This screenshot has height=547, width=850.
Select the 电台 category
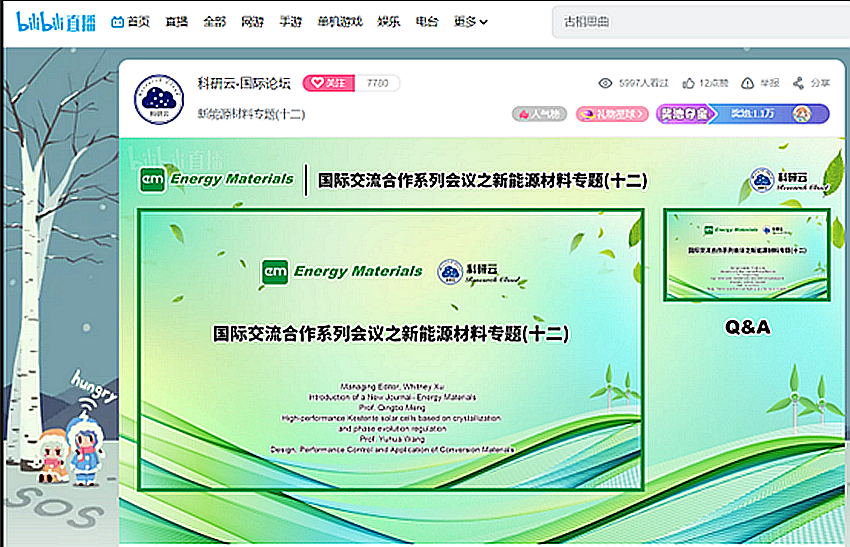pyautogui.click(x=427, y=22)
